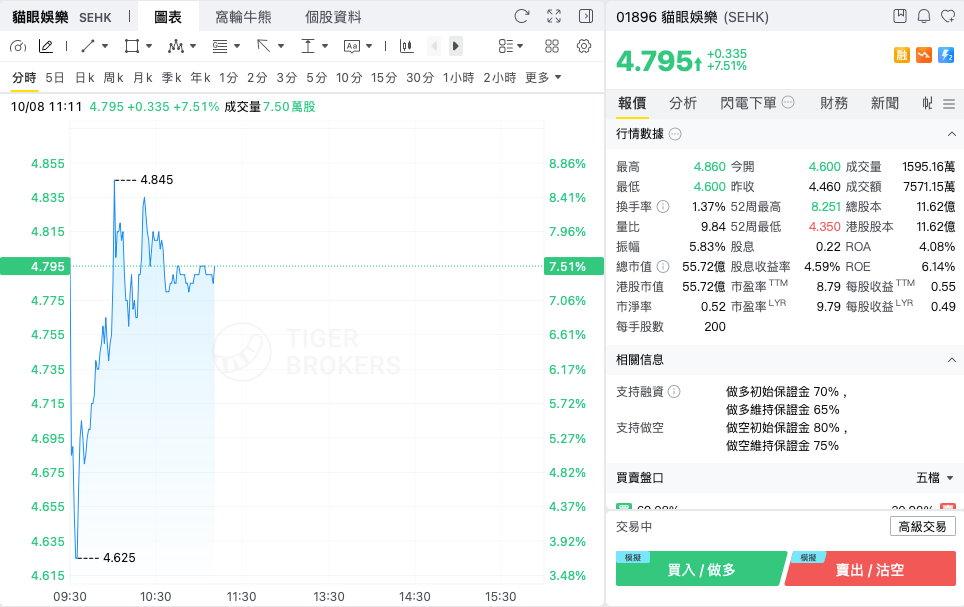Open the 五檔 order book depth dropdown

[934, 478]
